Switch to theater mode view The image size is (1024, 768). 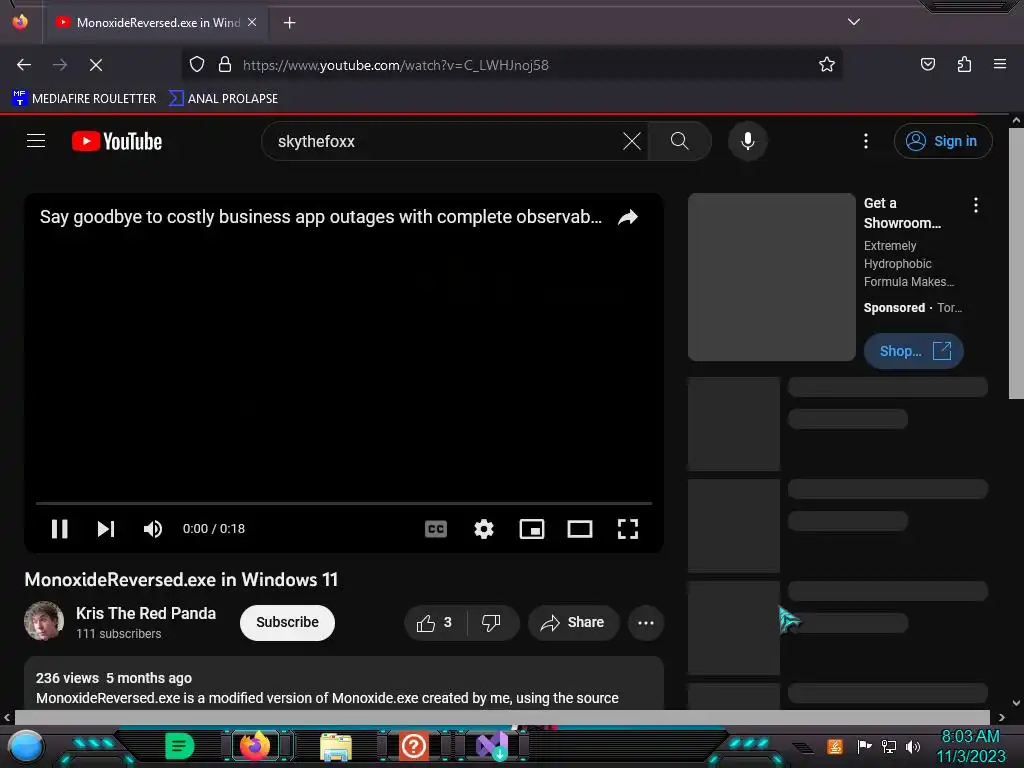(580, 529)
